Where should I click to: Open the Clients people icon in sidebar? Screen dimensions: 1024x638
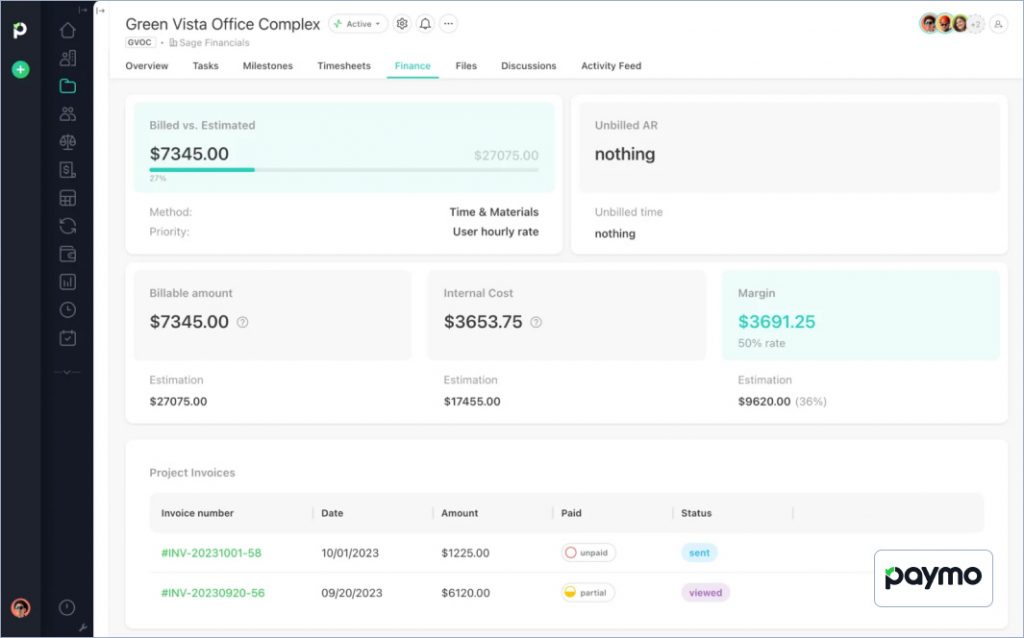coord(68,114)
